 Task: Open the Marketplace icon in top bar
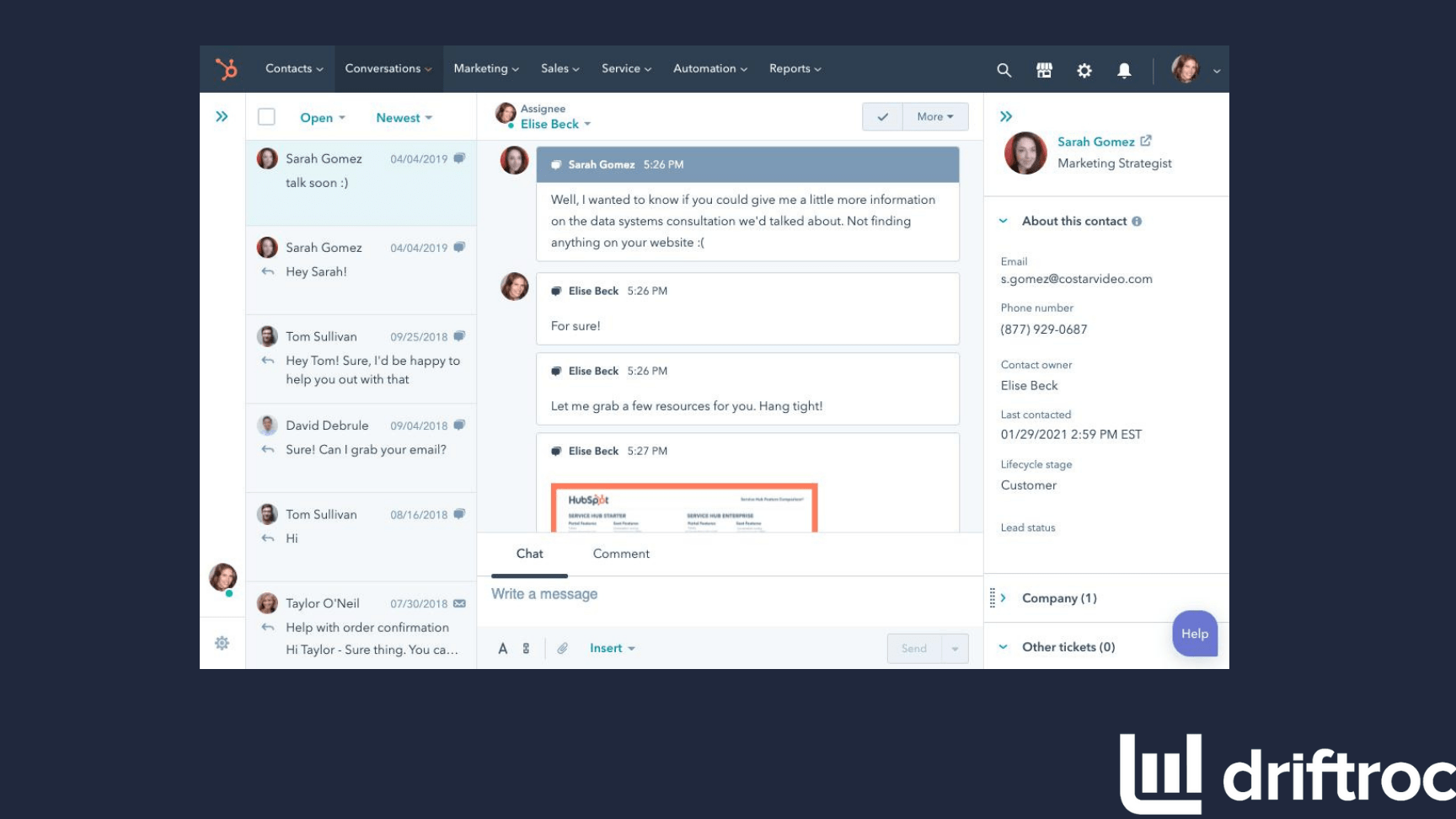[x=1044, y=70]
